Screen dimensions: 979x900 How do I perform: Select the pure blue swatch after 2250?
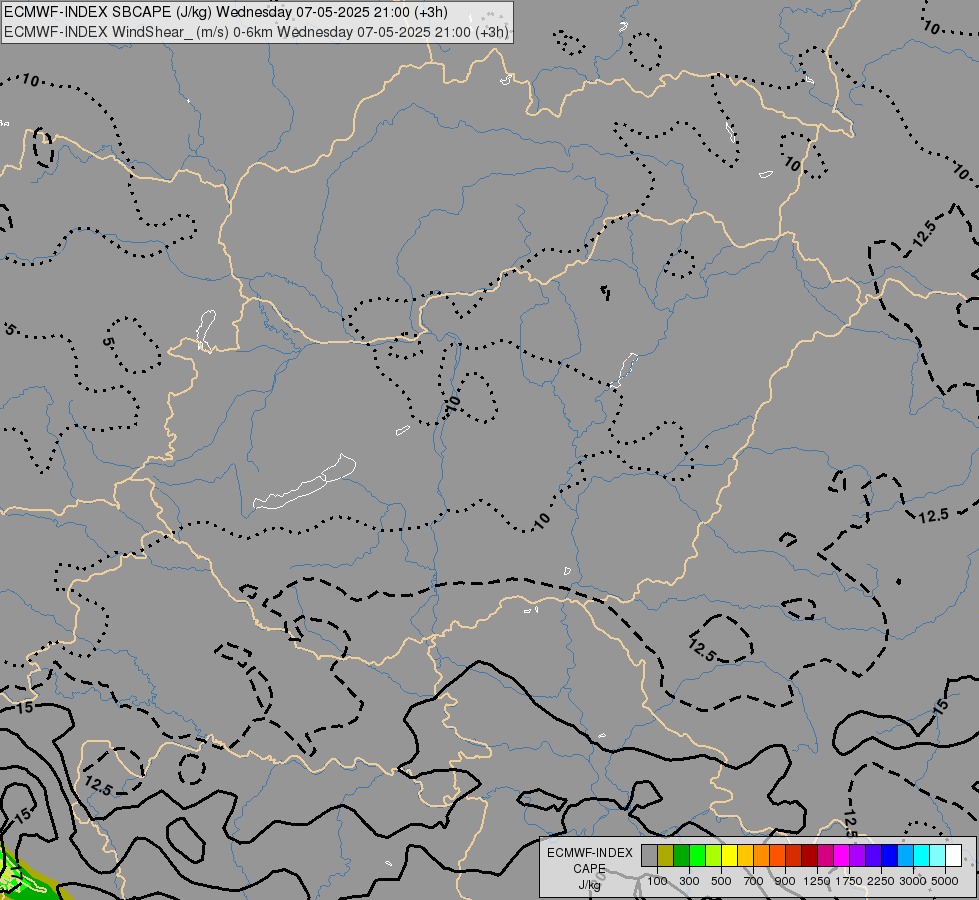890,855
